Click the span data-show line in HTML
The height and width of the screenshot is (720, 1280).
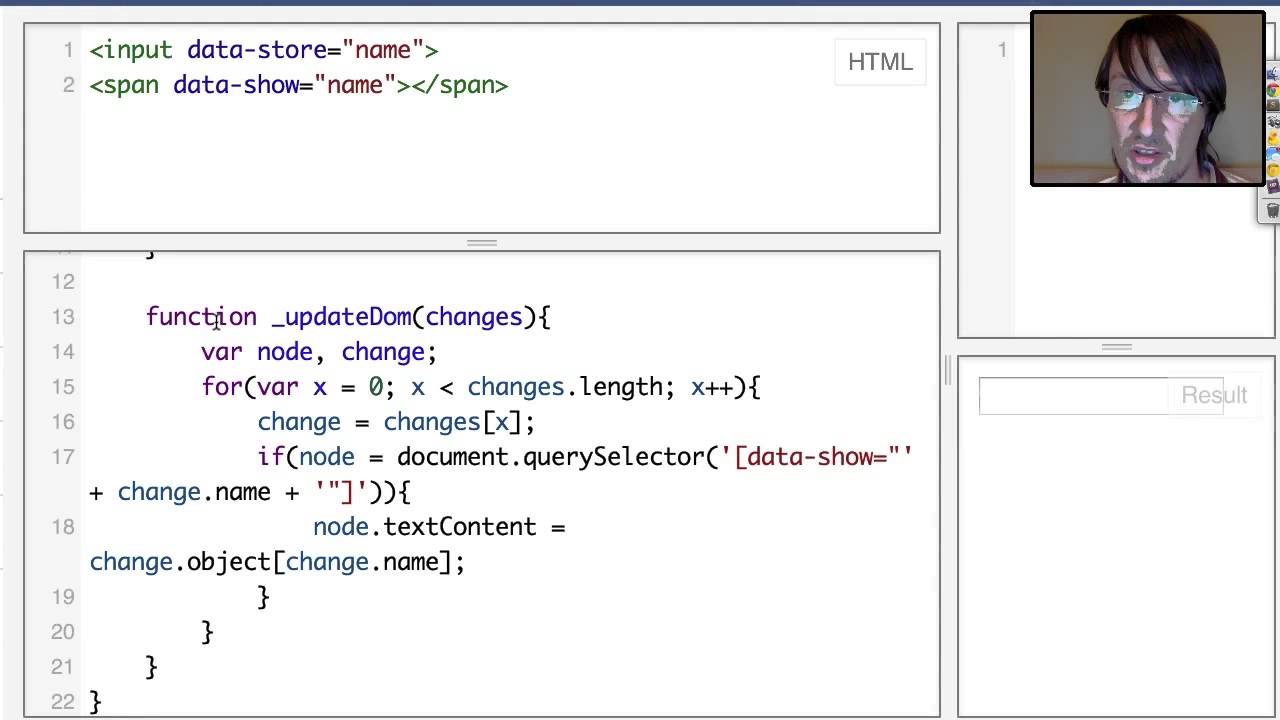coord(299,85)
